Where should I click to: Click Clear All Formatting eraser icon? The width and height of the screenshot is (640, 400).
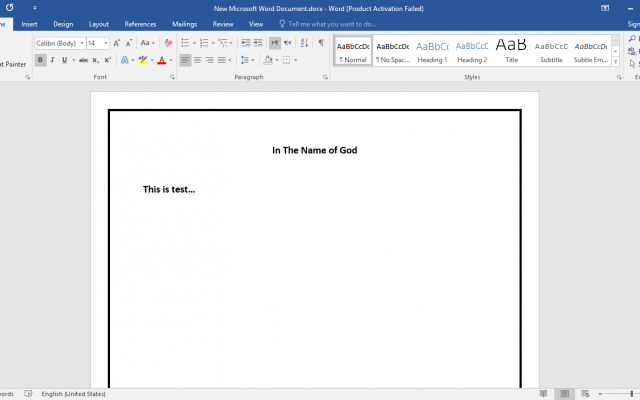168,43
